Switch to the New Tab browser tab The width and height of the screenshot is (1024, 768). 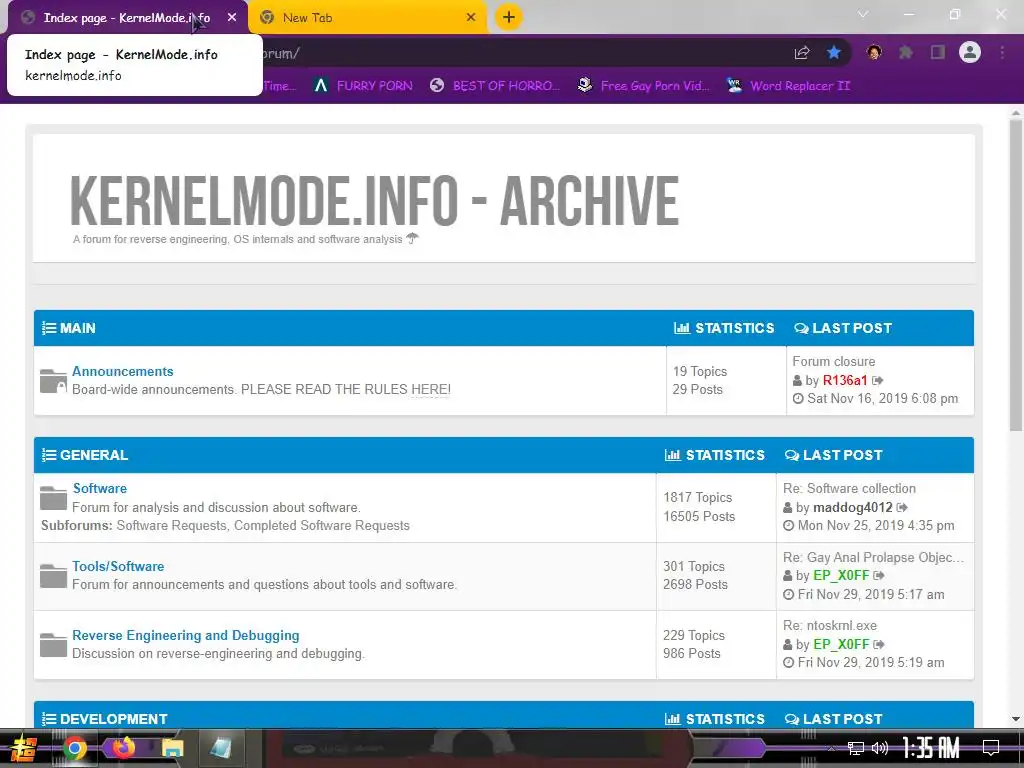(x=366, y=18)
